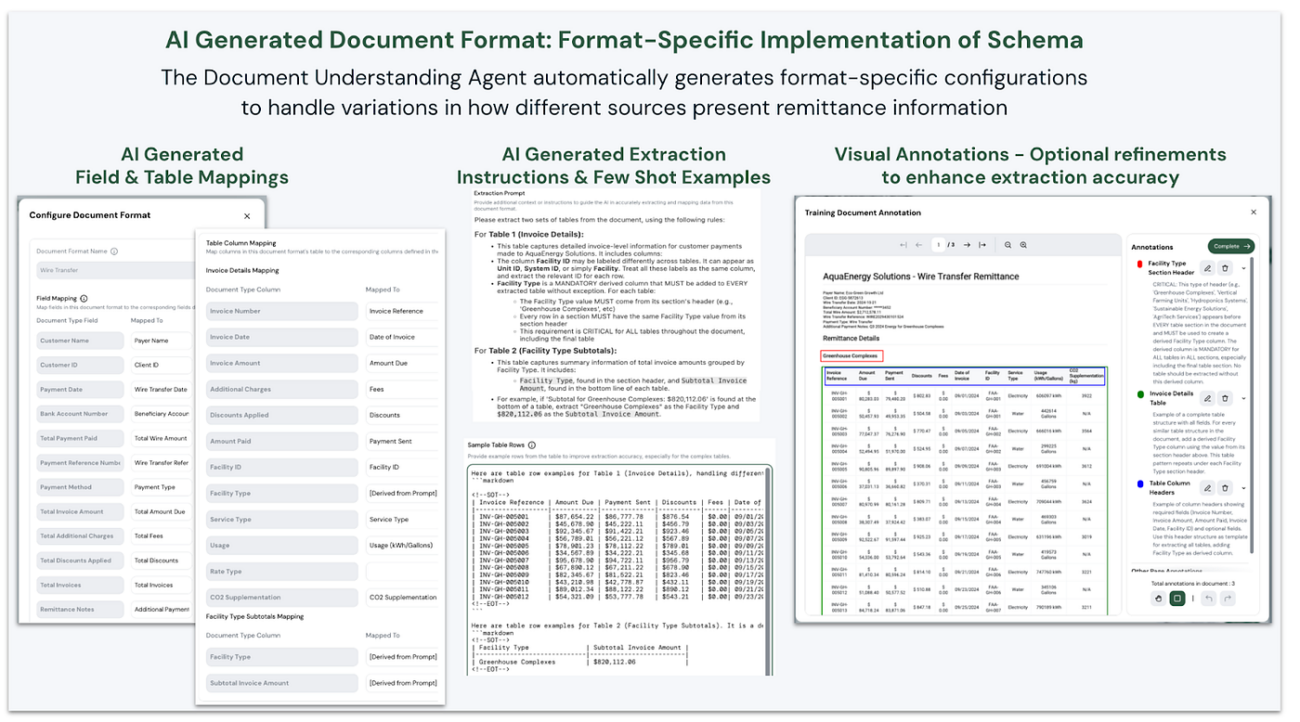The image size is (1300, 722).
Task: Delete the Invoice Details Table annotation
Action: [1225, 399]
